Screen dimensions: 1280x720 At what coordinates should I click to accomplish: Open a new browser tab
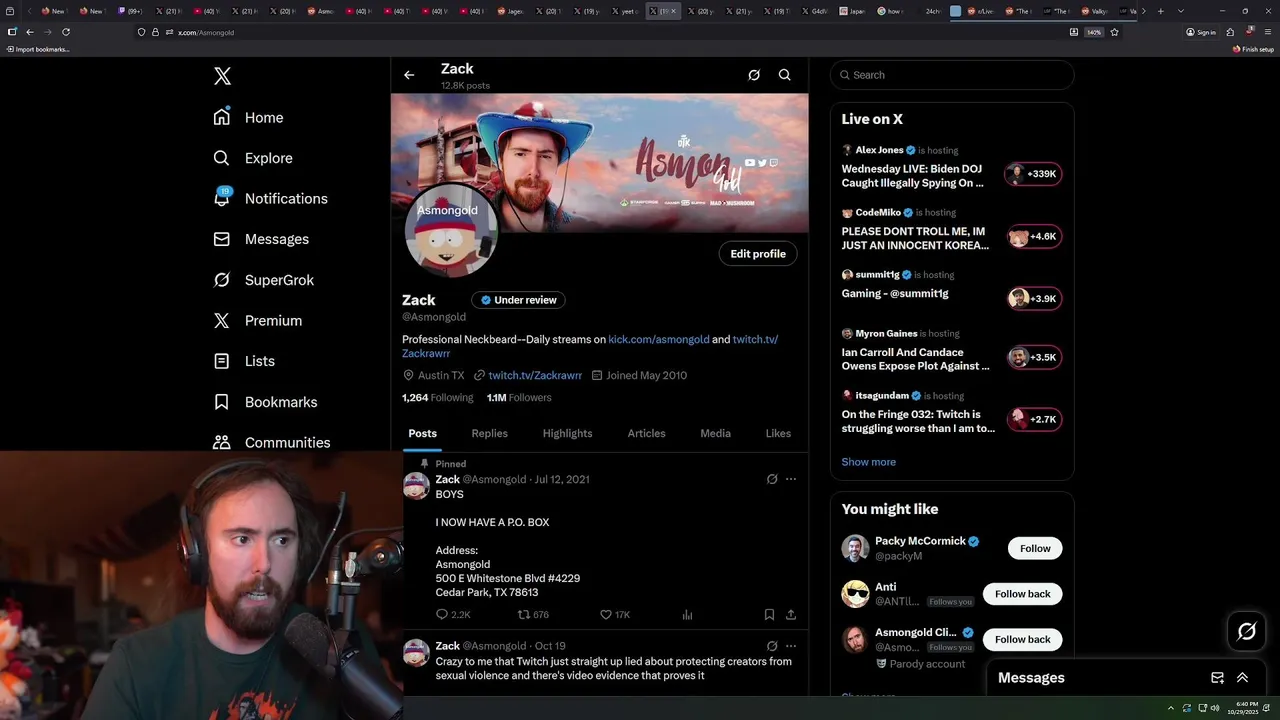[1161, 11]
